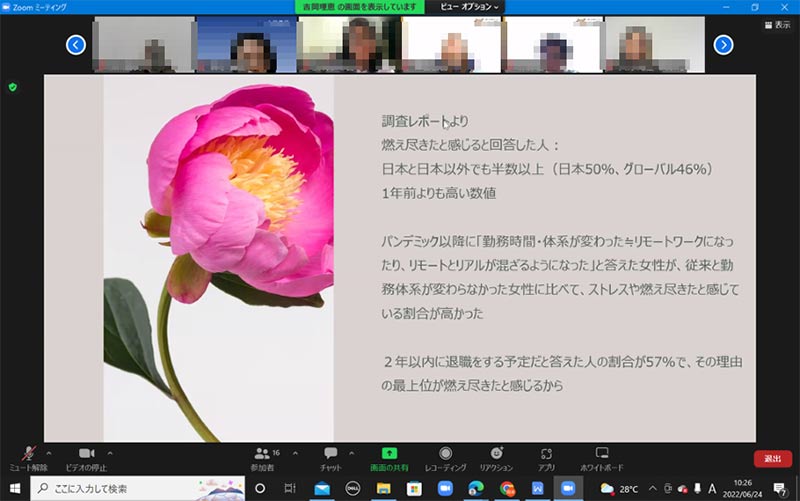Open video options caret beside camera
This screenshot has width=800, height=501.
pos(110,453)
